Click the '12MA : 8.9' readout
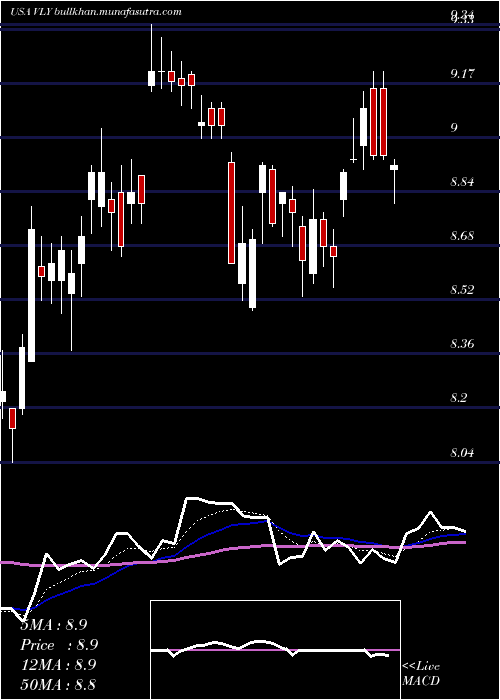This screenshot has width=500, height=700. tap(58, 665)
